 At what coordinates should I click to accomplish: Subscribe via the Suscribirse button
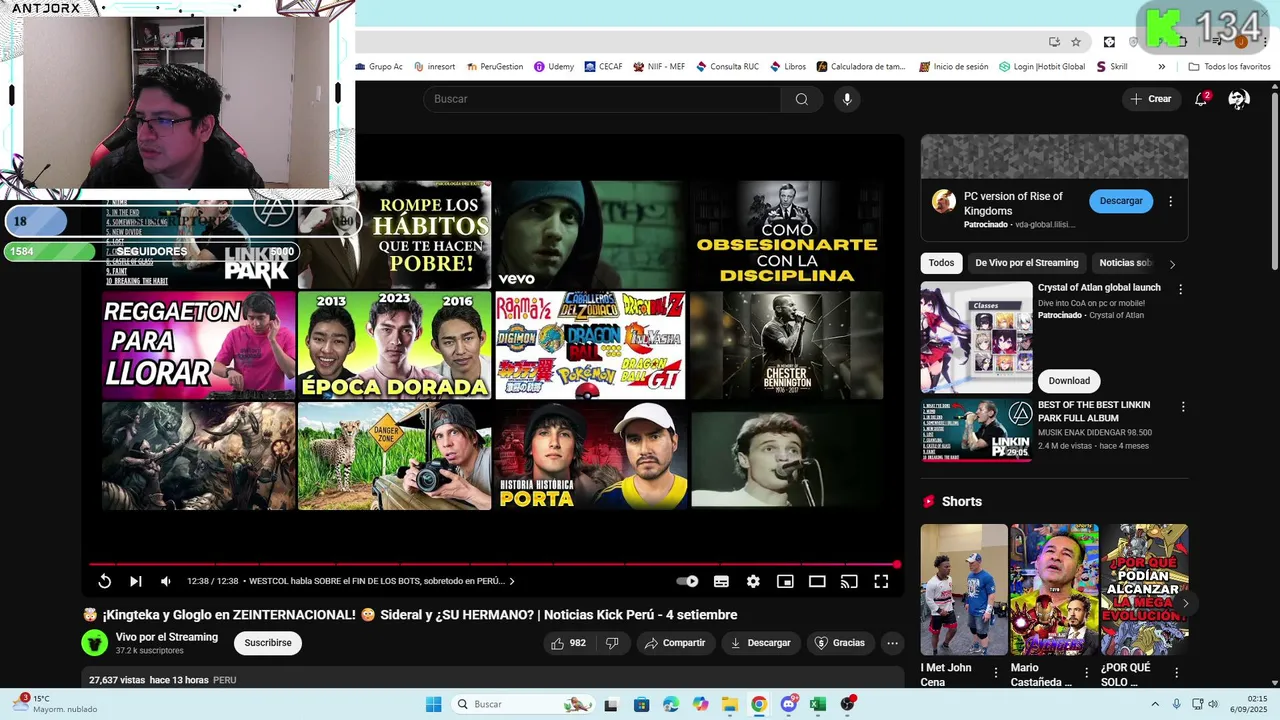pos(268,643)
